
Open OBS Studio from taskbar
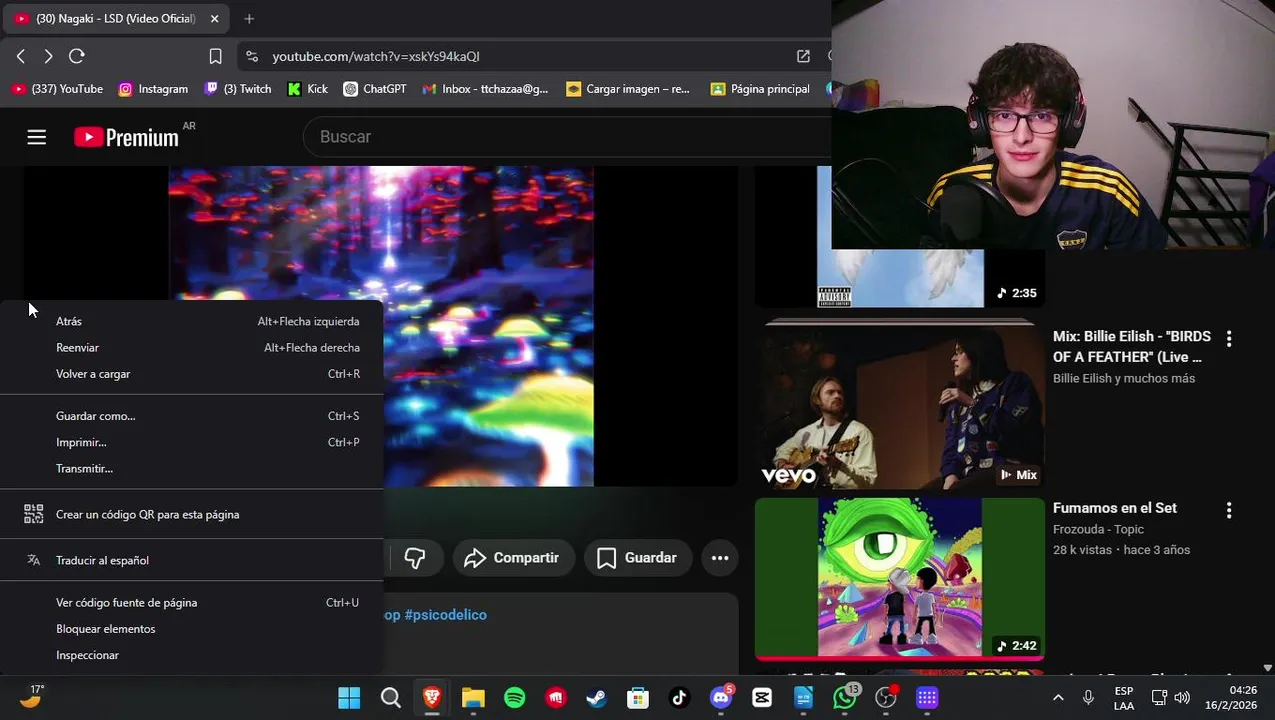point(886,698)
